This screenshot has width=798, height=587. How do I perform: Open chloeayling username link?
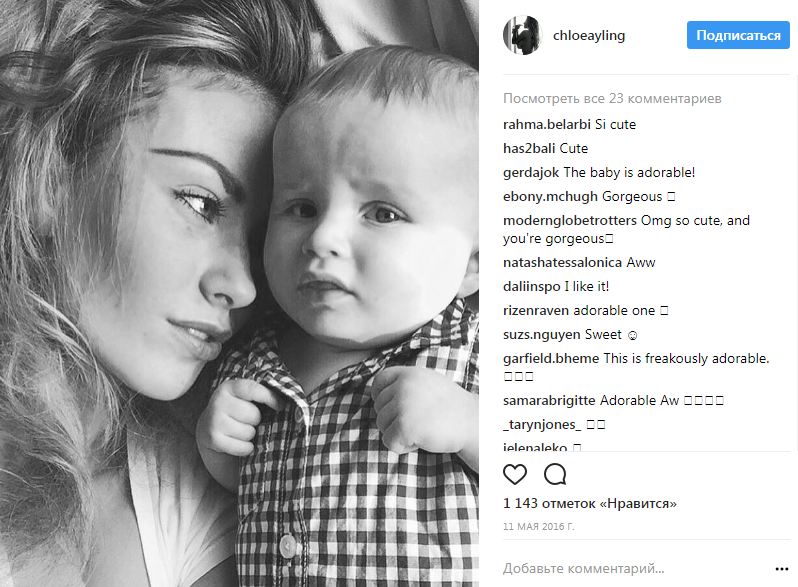589,36
